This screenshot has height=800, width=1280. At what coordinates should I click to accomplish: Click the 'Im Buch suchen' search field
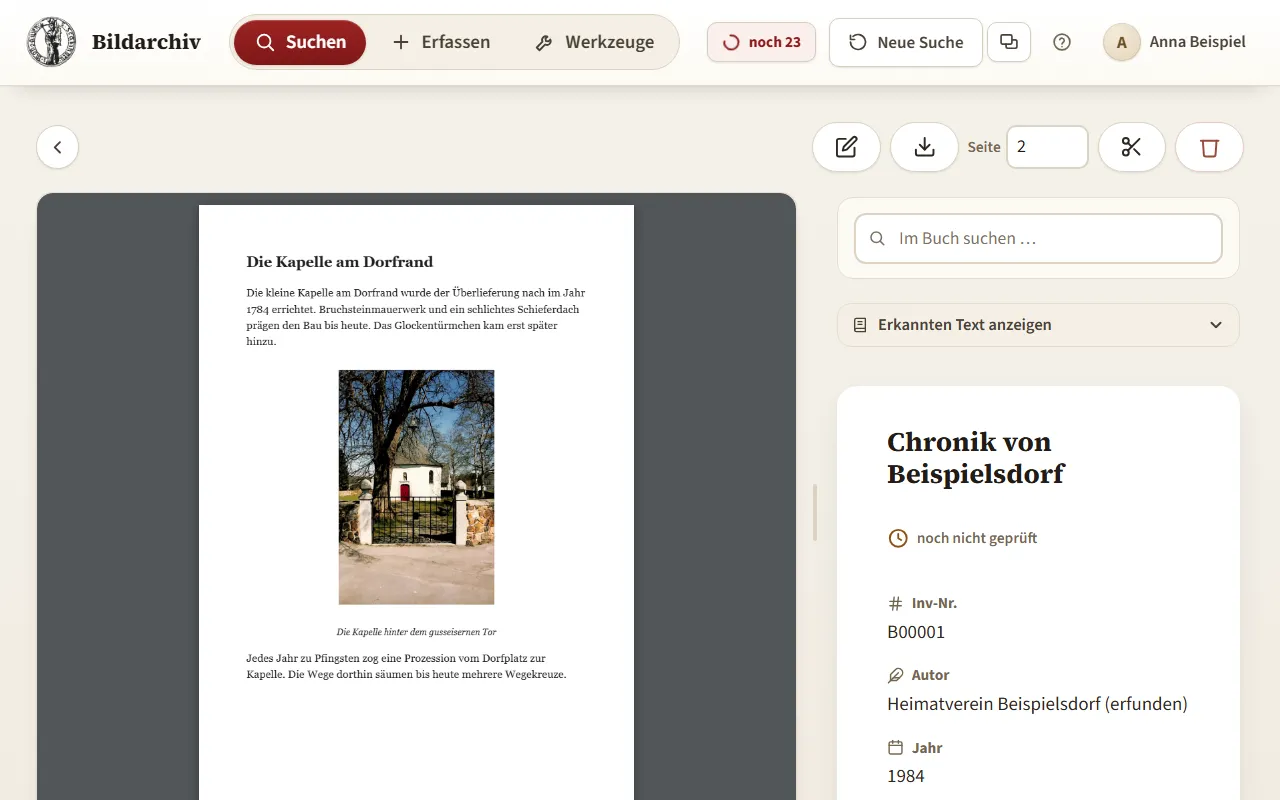click(1038, 239)
